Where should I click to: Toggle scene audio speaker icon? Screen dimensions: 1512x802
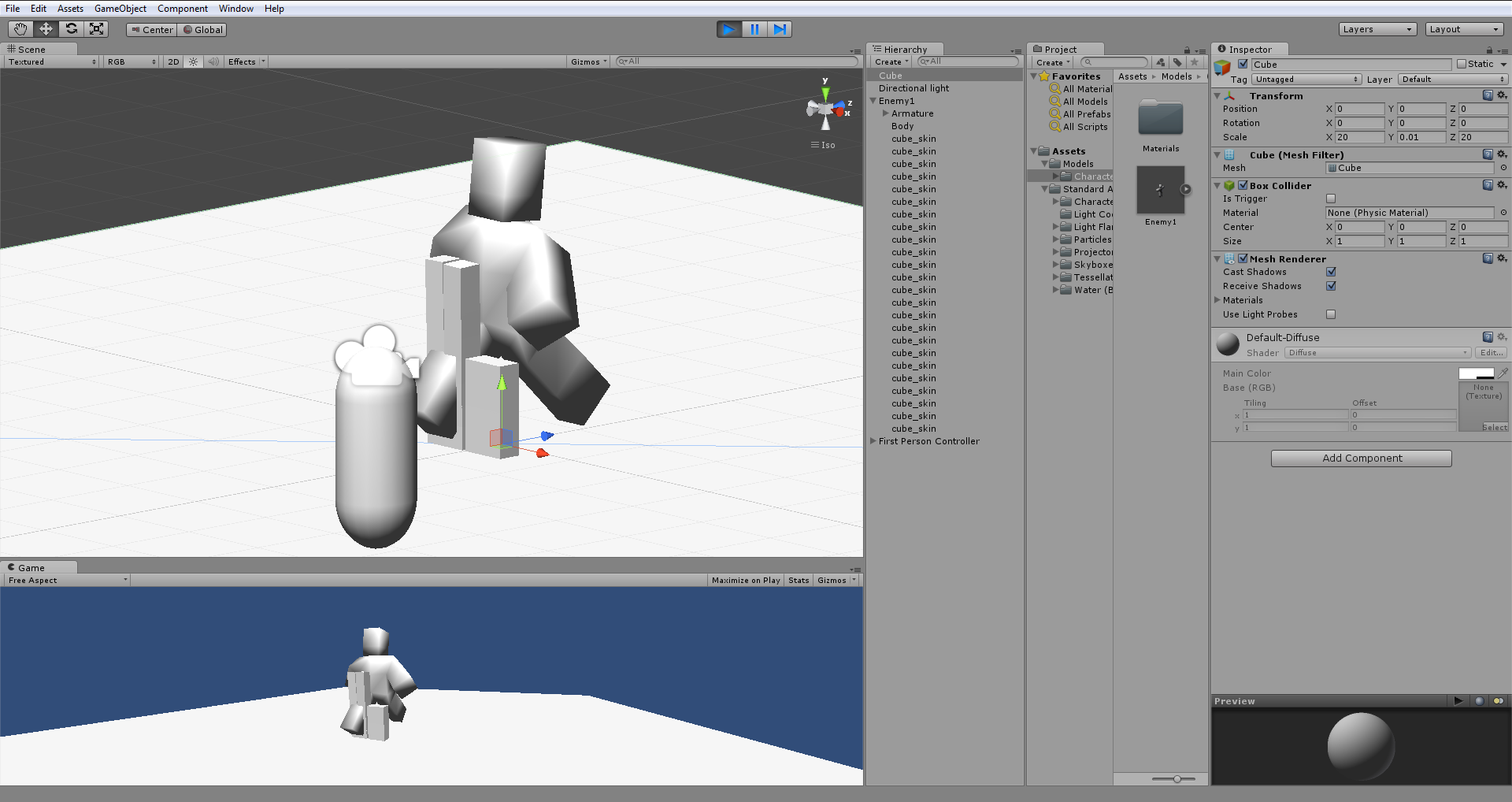[213, 61]
